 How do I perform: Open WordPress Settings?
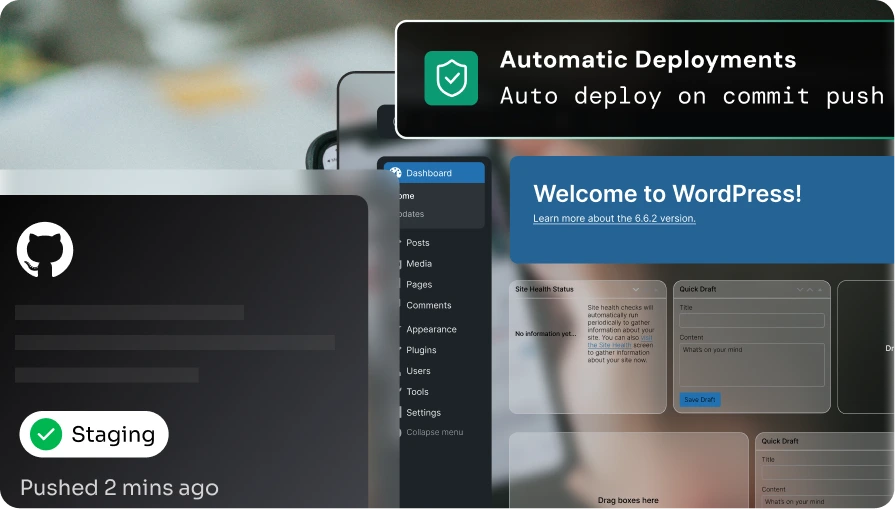[423, 413]
